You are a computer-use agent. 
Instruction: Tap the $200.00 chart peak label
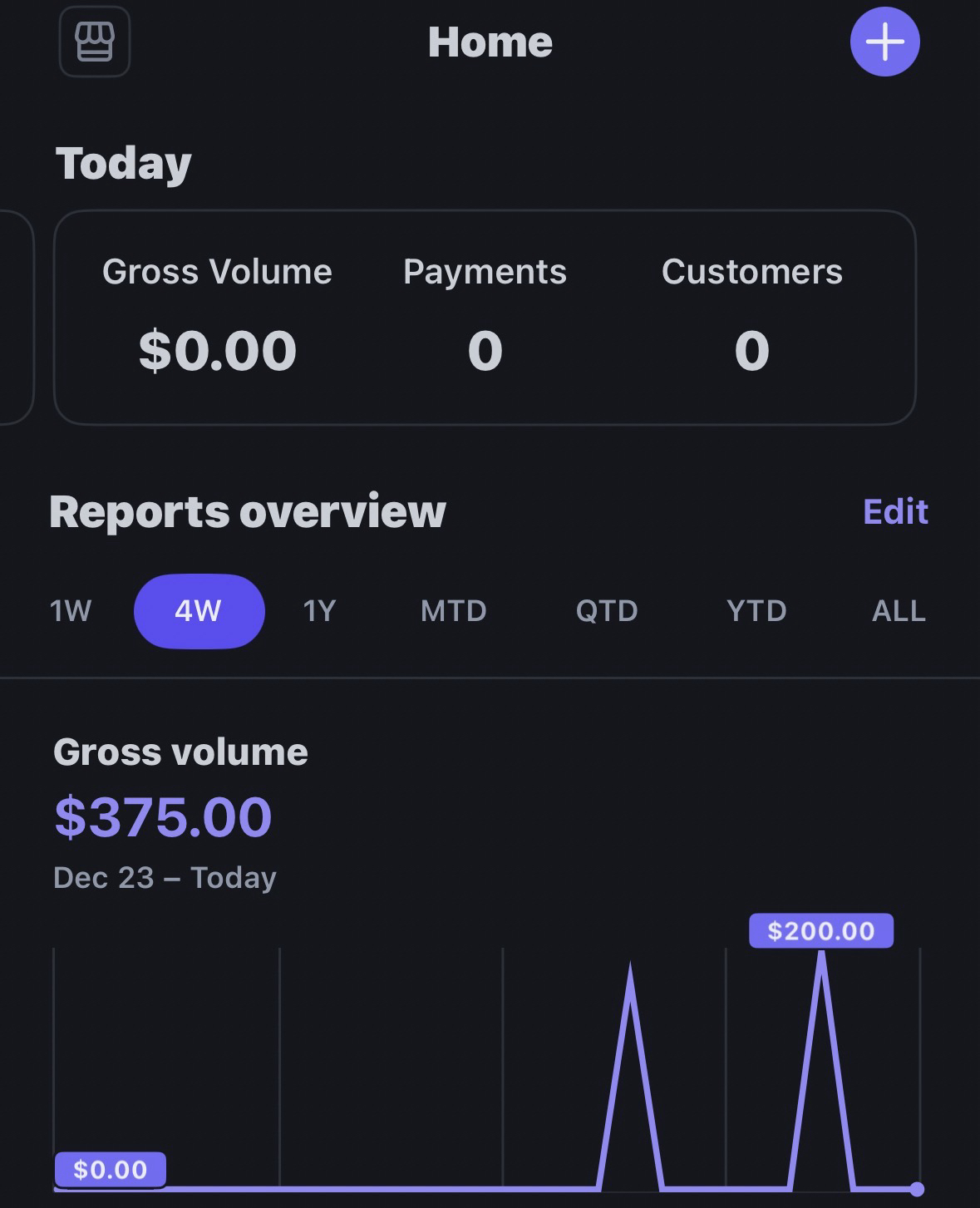[820, 930]
